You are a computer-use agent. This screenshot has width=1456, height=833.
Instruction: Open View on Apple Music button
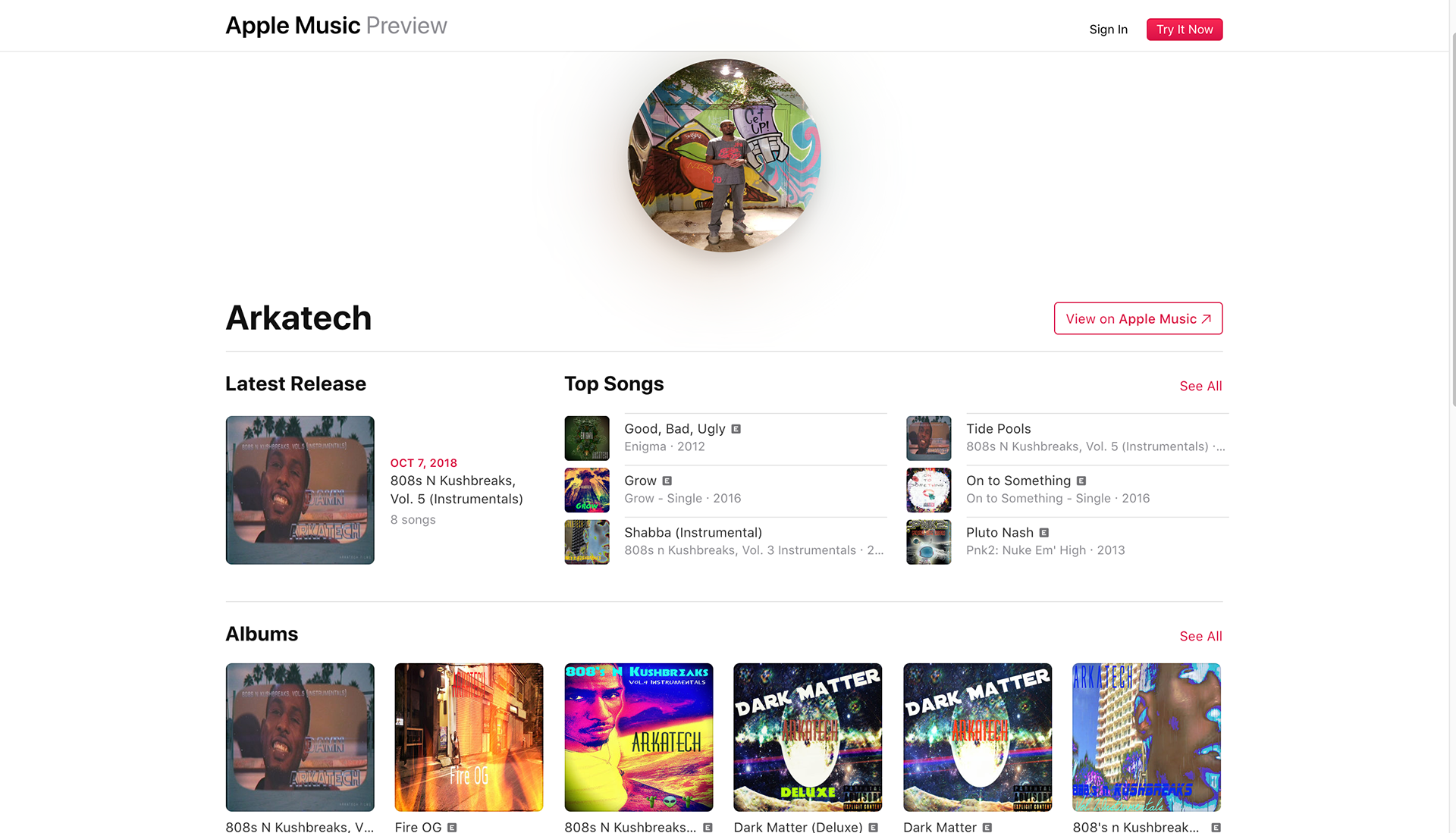point(1137,318)
